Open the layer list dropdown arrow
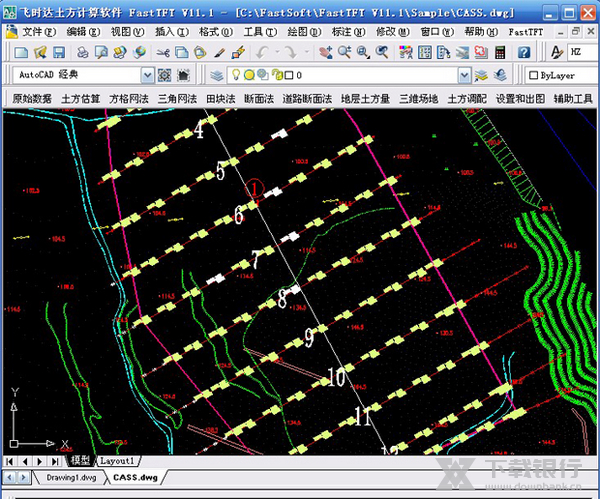600x499 pixels. point(463,75)
